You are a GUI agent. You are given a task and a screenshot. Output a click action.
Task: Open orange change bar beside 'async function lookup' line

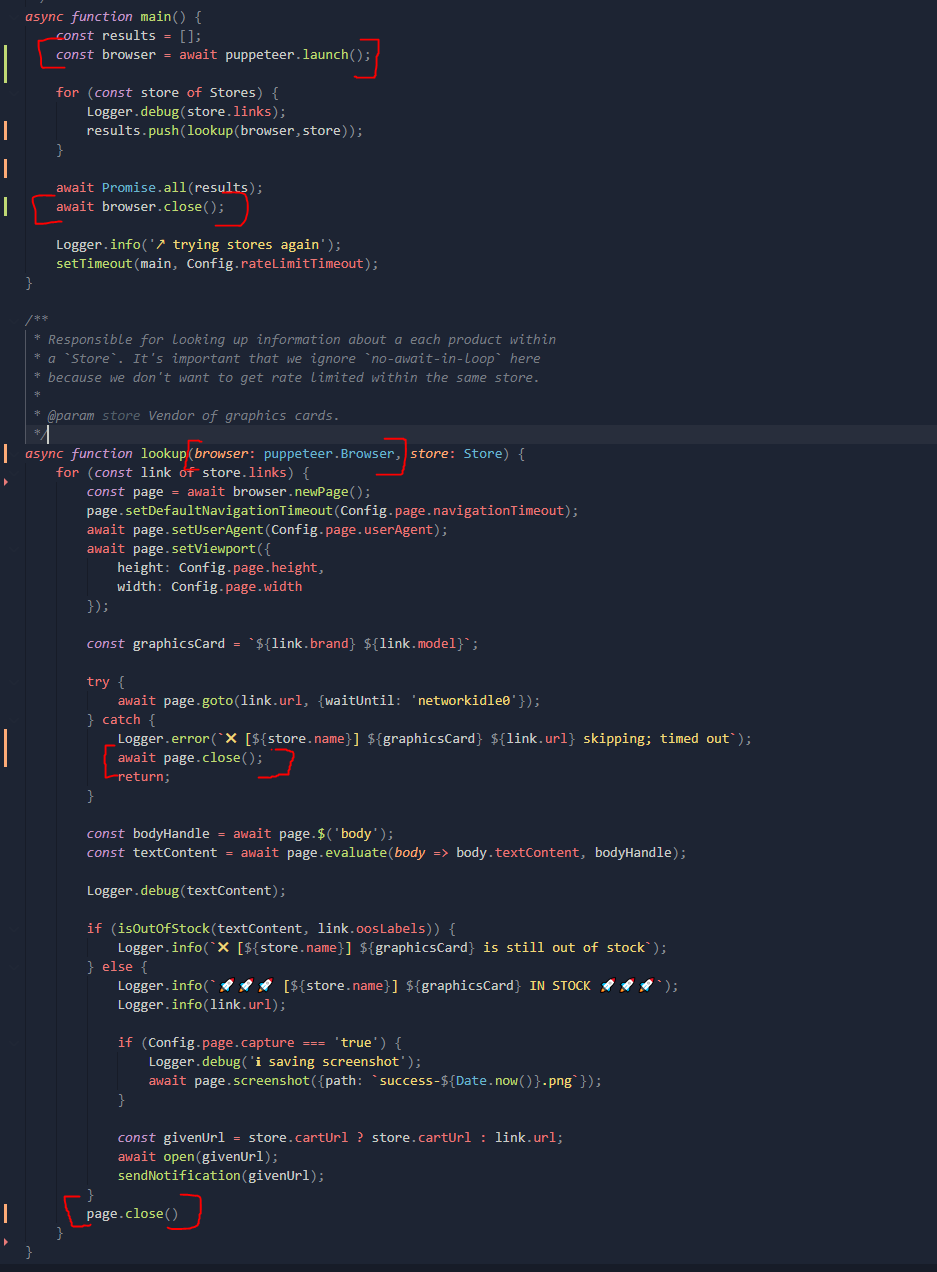6,453
